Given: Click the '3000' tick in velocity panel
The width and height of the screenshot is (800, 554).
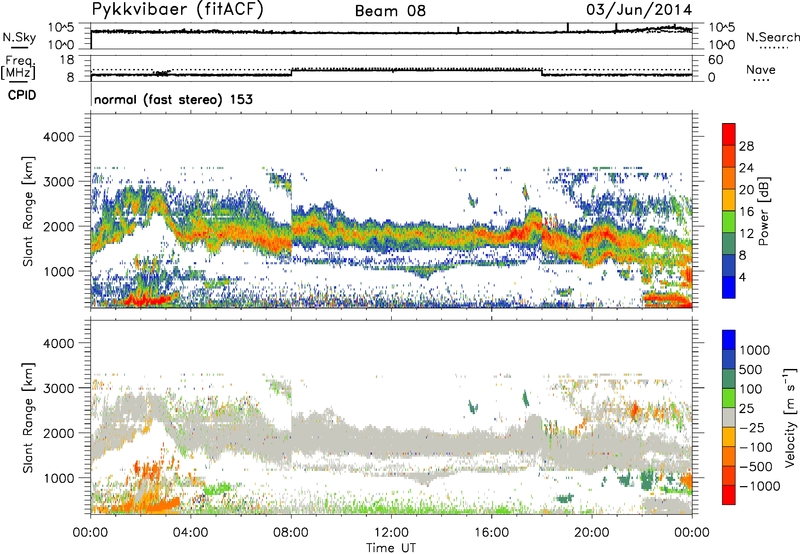Looking at the screenshot, I should (x=58, y=388).
